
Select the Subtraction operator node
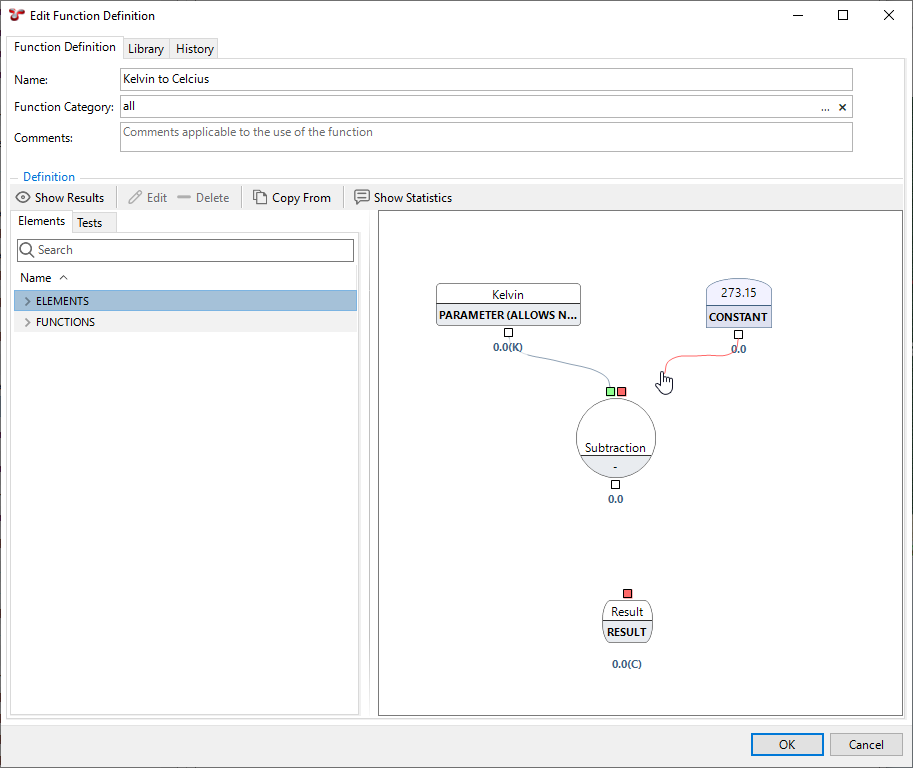click(615, 442)
